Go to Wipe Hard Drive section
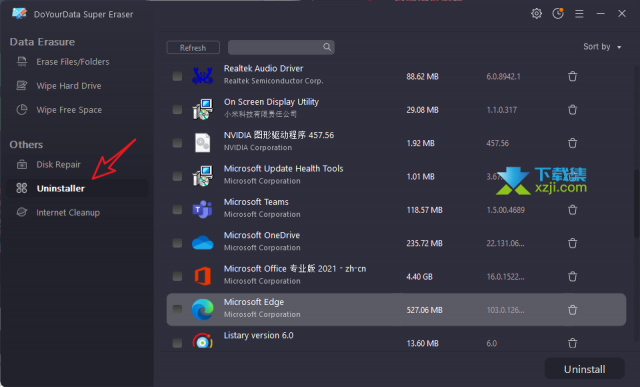 pos(69,86)
